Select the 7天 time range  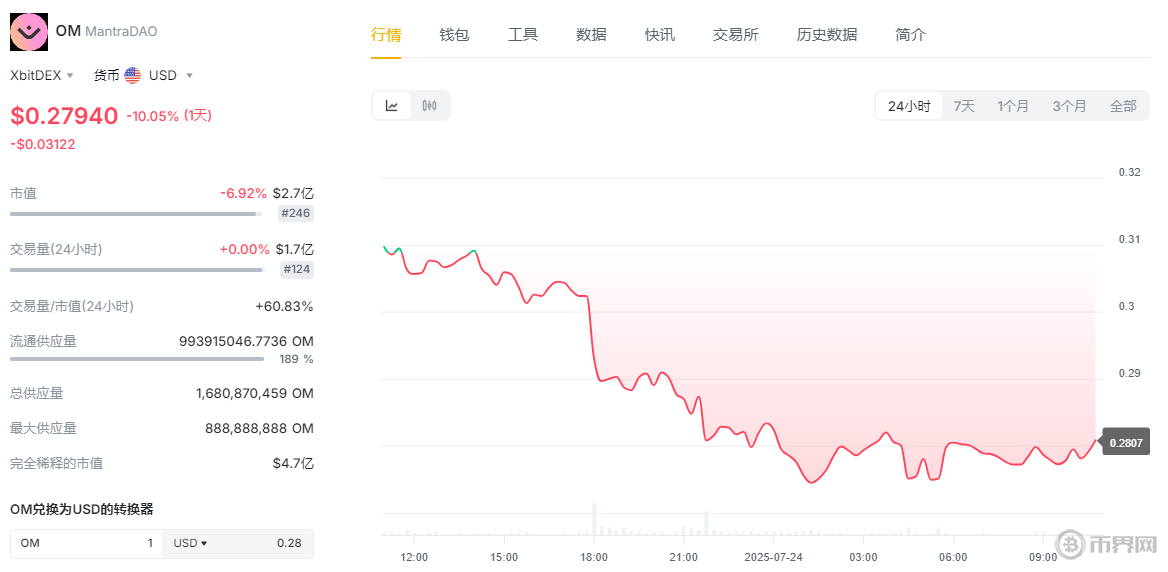pos(964,106)
